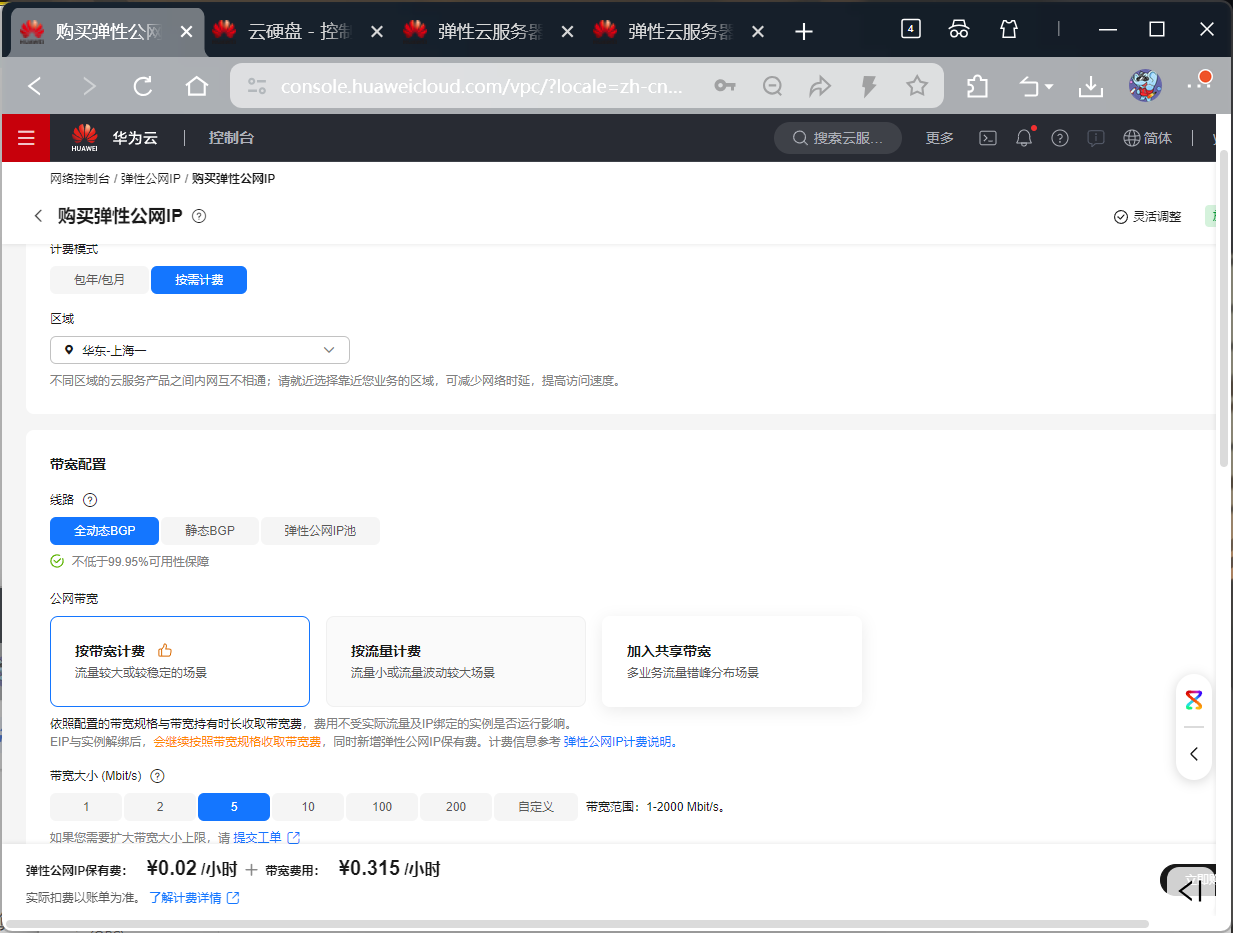Expand the right sidebar collapse arrow
This screenshot has height=933, width=1233.
point(1194,754)
